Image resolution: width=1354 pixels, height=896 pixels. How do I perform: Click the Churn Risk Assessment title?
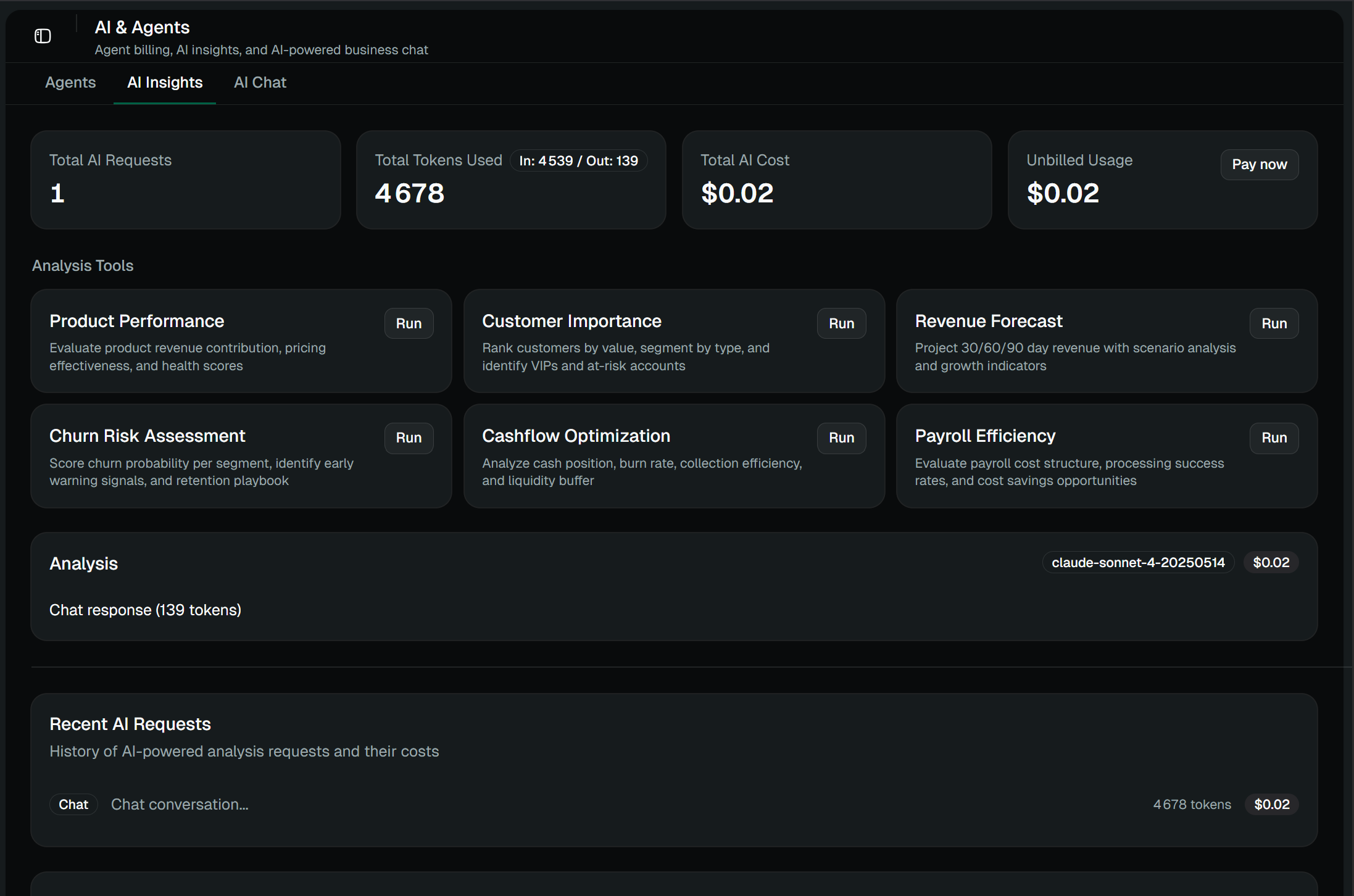point(147,436)
